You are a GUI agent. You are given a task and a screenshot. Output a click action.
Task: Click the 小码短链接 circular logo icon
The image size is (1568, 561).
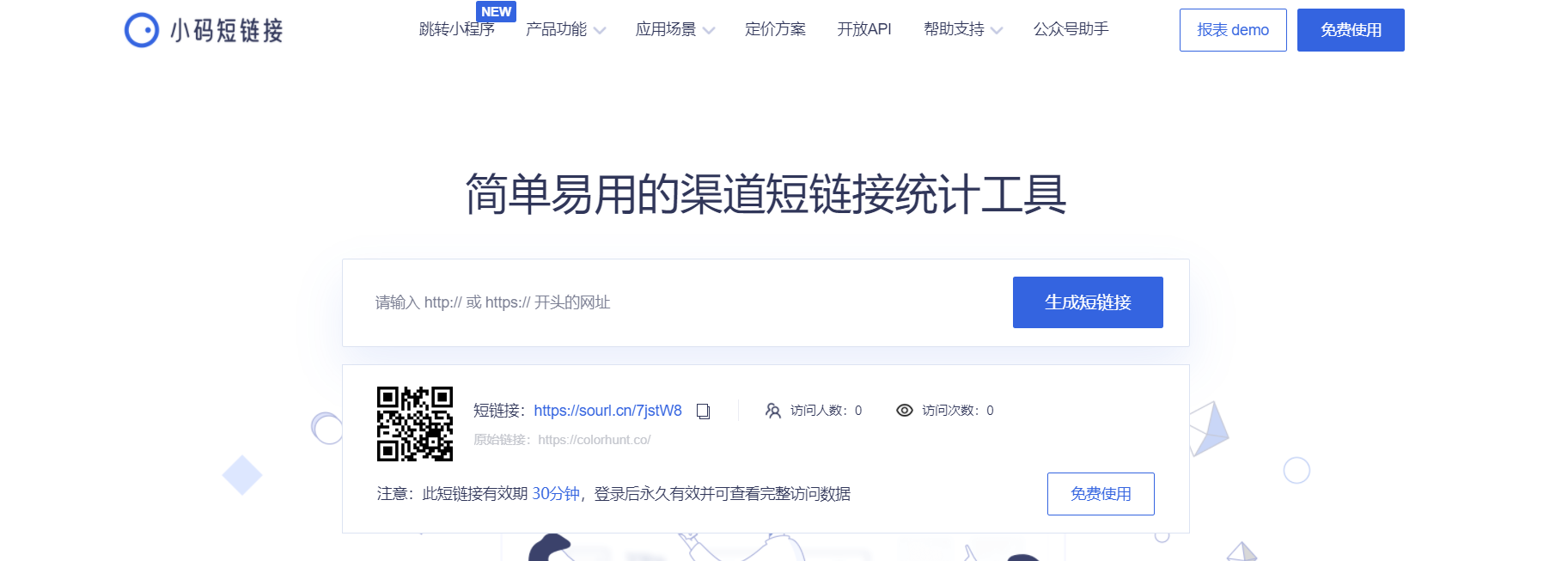tap(142, 30)
